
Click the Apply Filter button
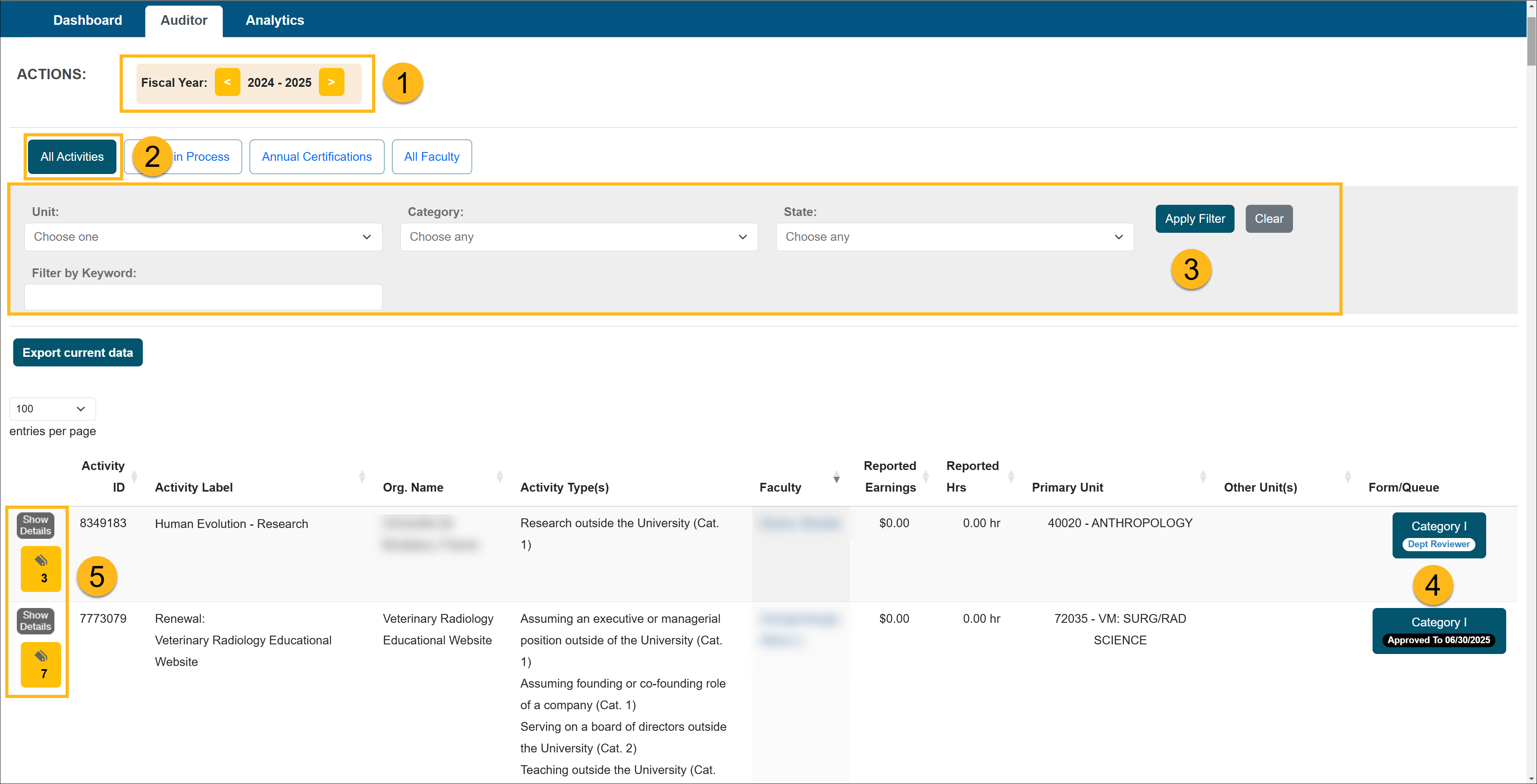pos(1195,218)
